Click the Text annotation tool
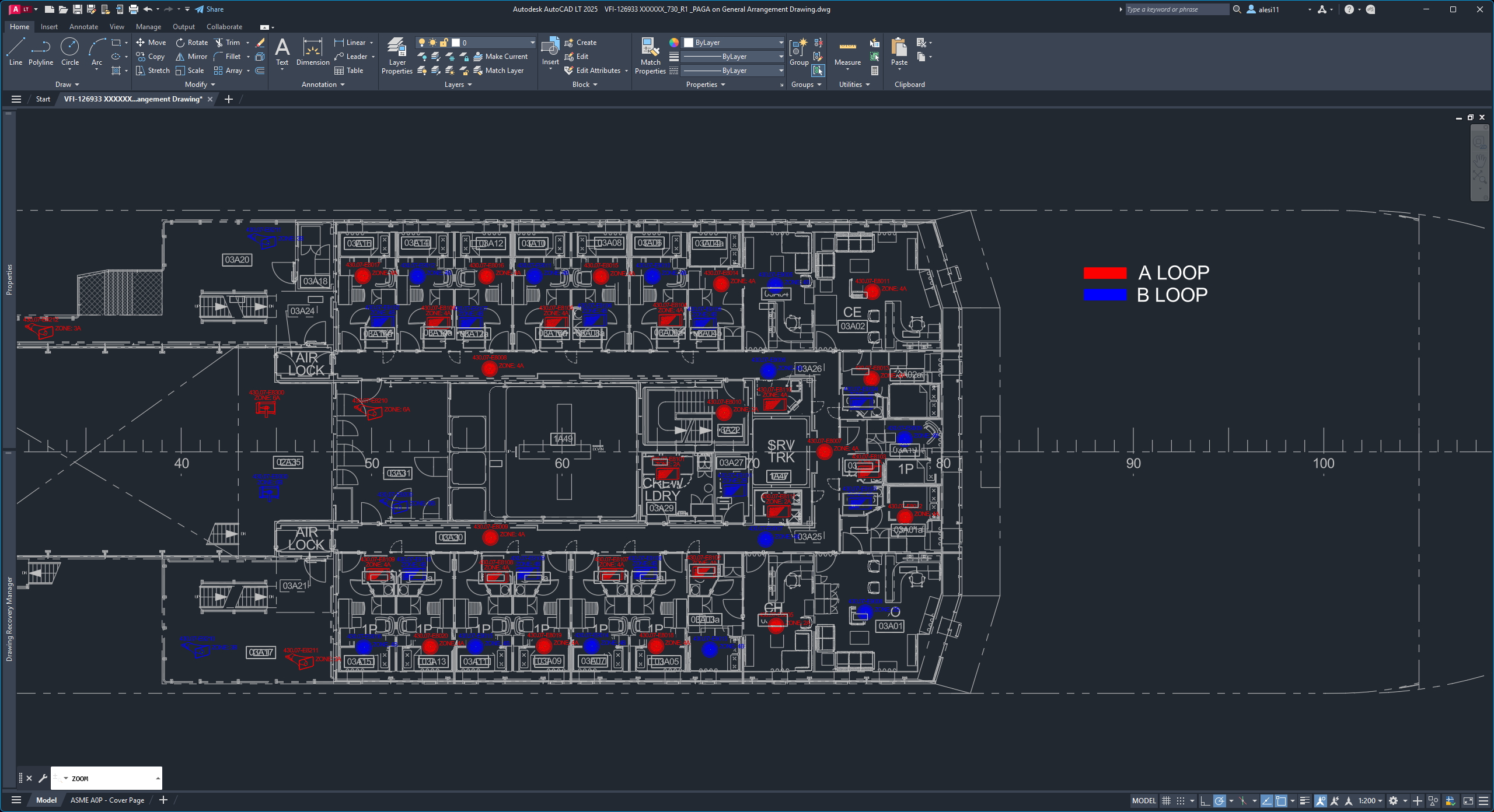This screenshot has width=1494, height=812. coord(282,51)
